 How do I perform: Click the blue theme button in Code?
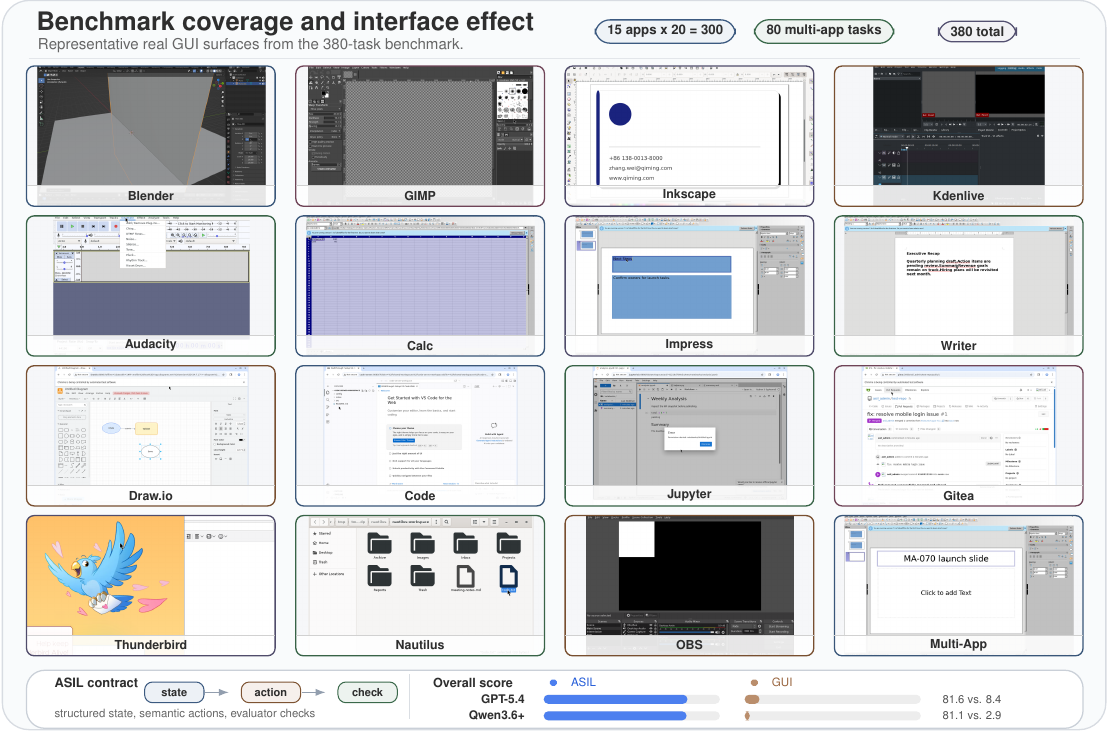click(403, 440)
